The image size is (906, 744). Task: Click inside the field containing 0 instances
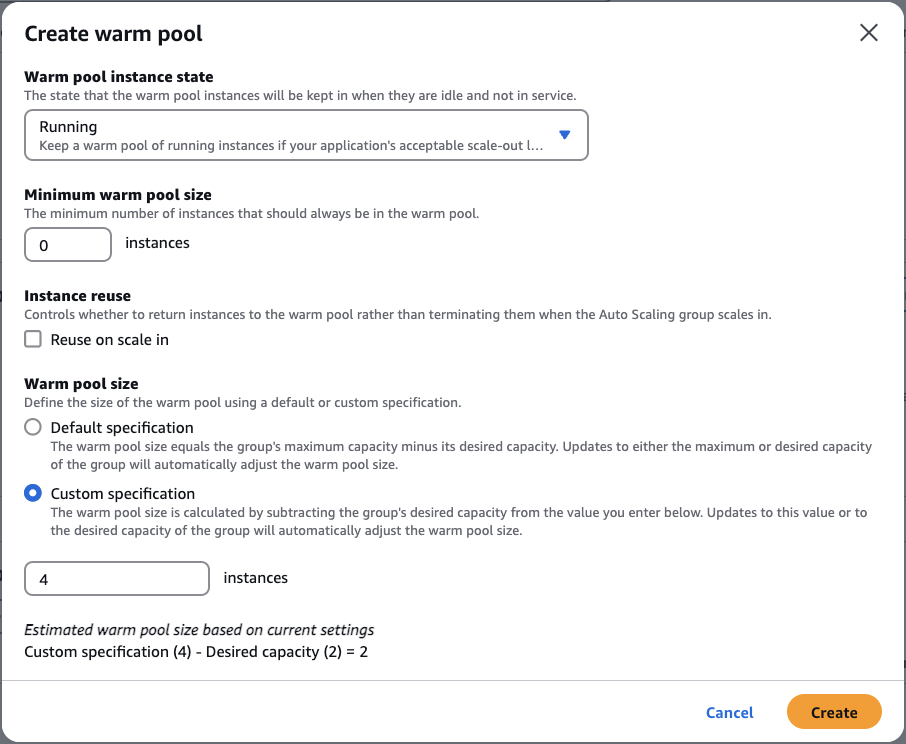click(x=67, y=244)
